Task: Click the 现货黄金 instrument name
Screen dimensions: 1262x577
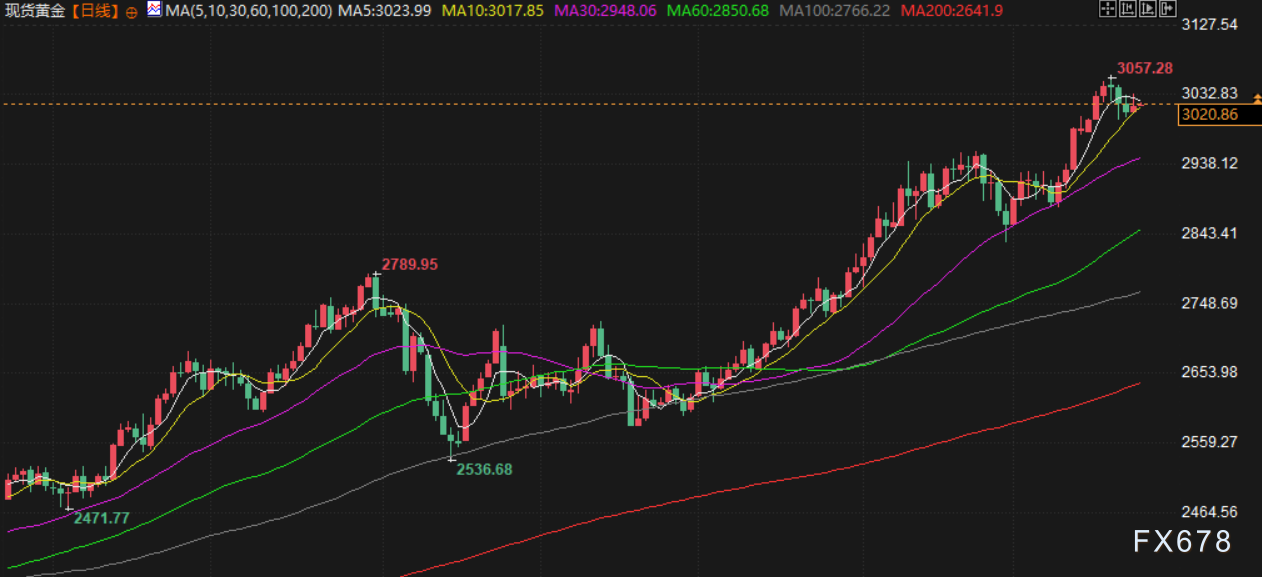Action: point(34,11)
